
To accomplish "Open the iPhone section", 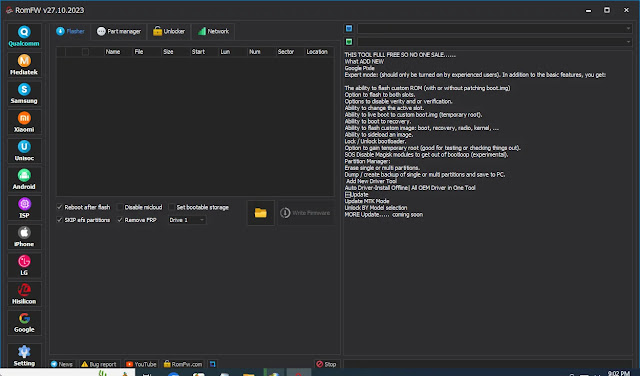I will [x=24, y=236].
